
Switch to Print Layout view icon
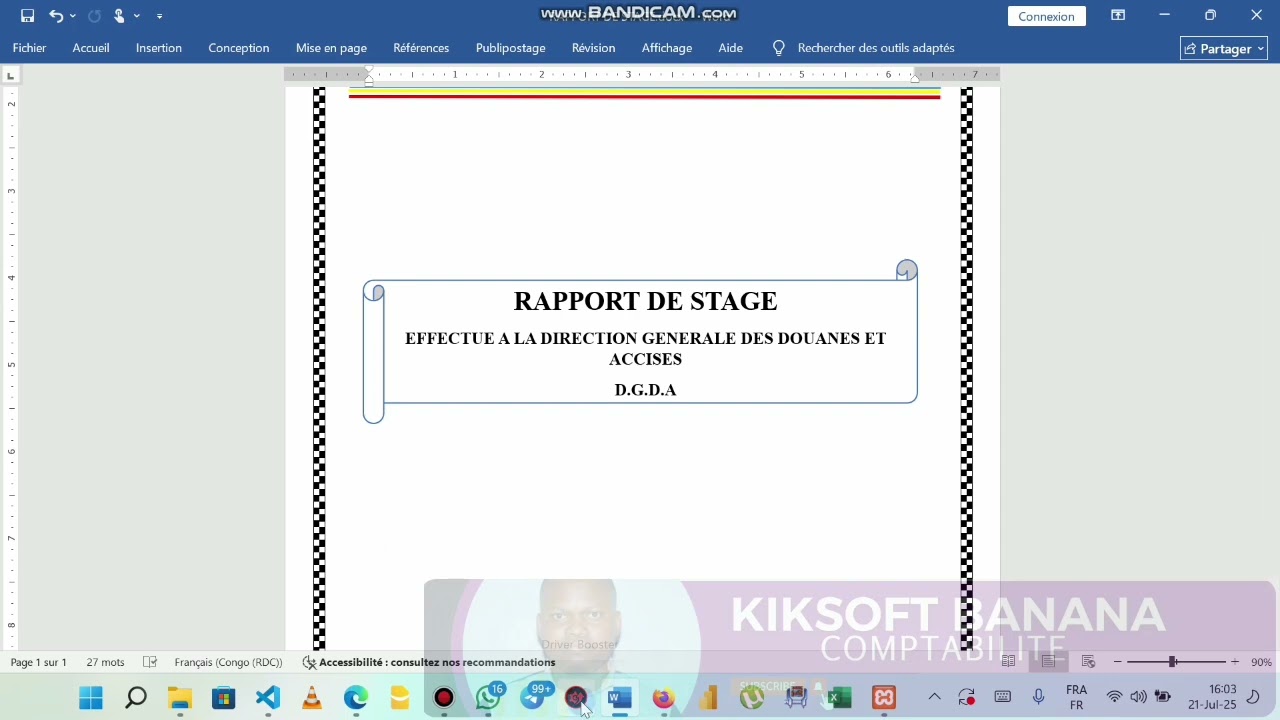1048,661
